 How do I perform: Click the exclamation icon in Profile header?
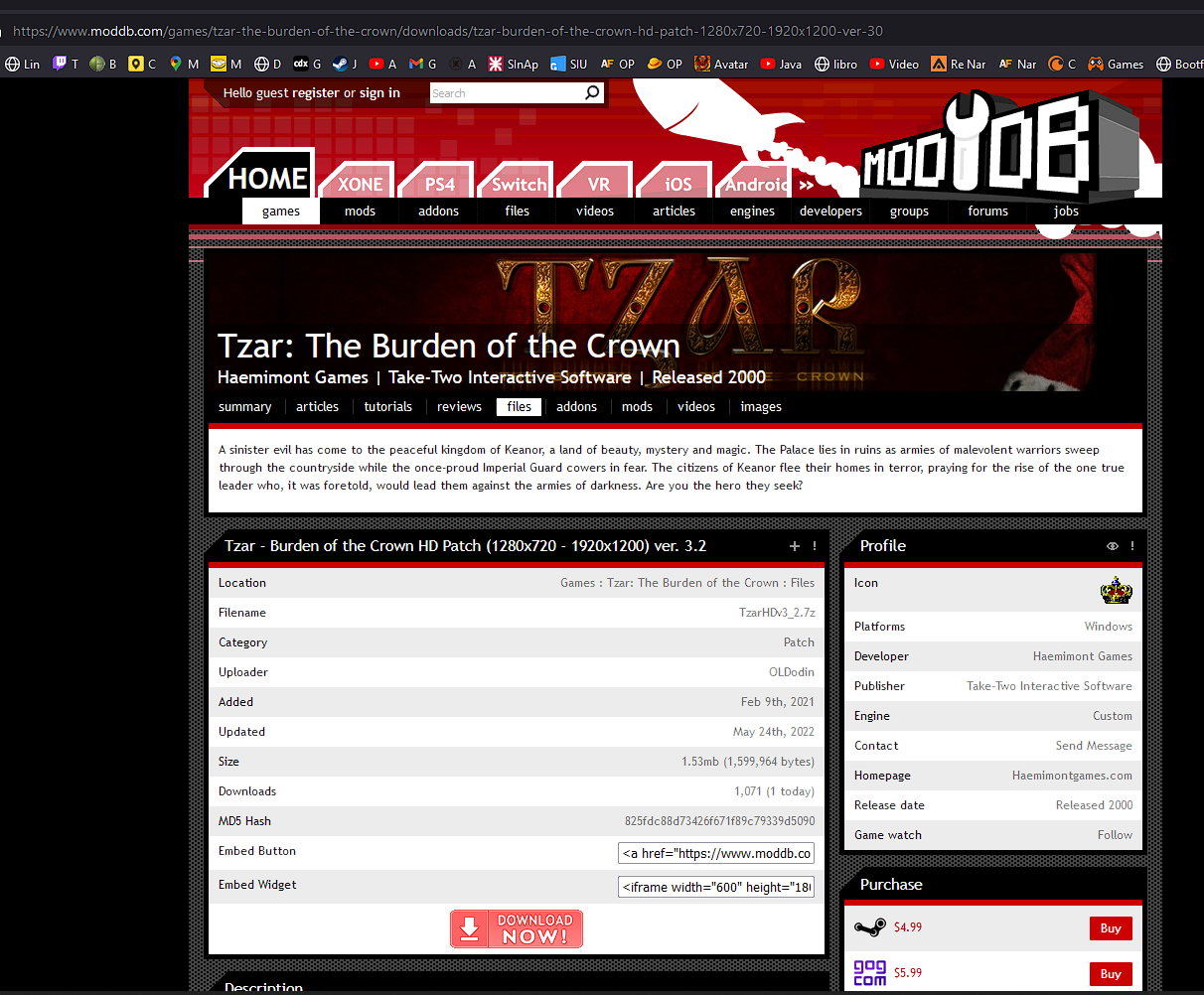[1131, 546]
